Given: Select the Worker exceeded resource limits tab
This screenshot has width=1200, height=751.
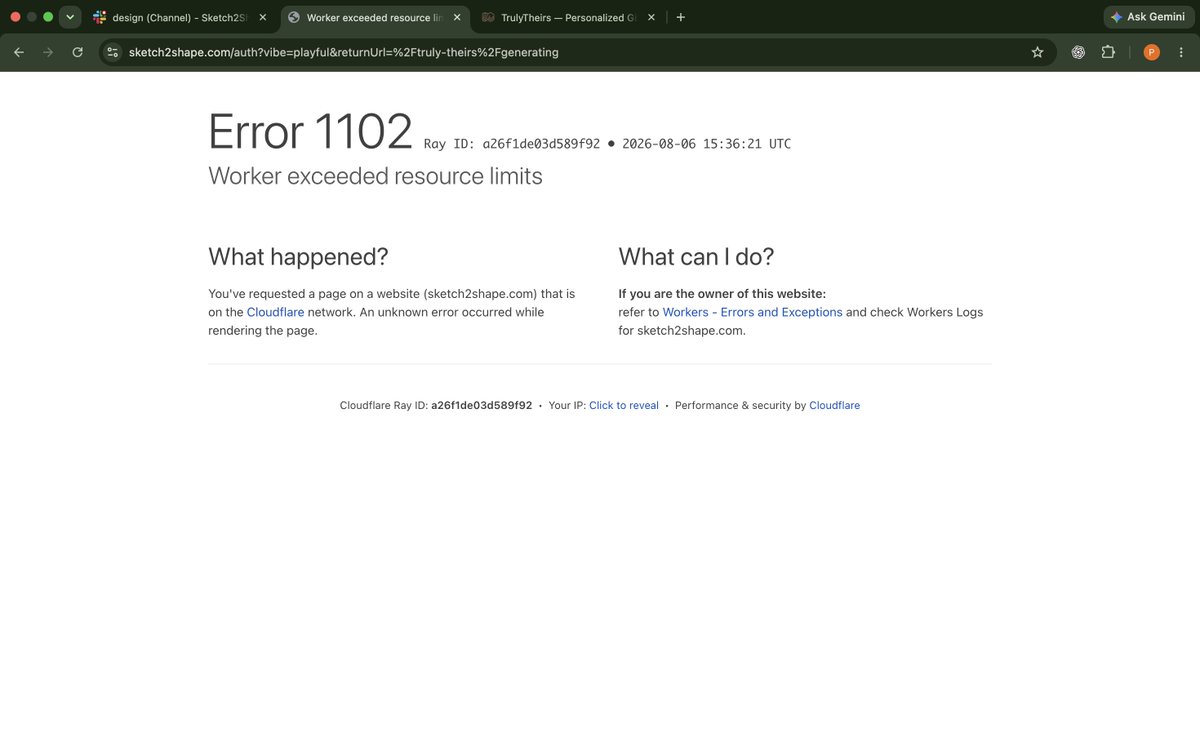Looking at the screenshot, I should click(x=374, y=17).
